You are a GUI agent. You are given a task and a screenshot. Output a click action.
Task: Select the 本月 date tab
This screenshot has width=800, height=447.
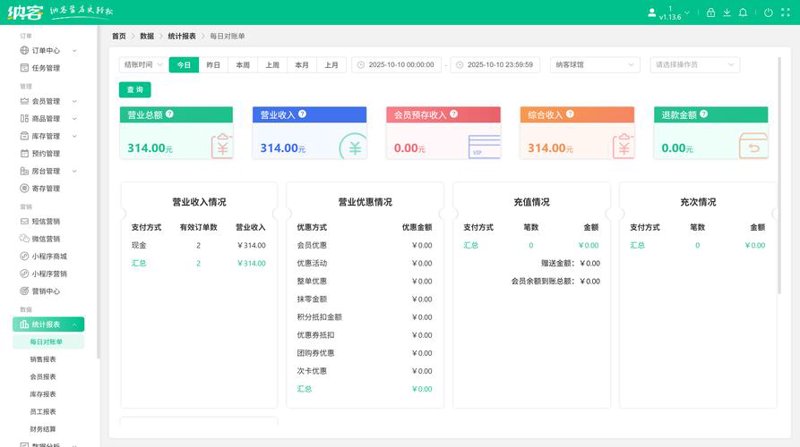(x=302, y=65)
